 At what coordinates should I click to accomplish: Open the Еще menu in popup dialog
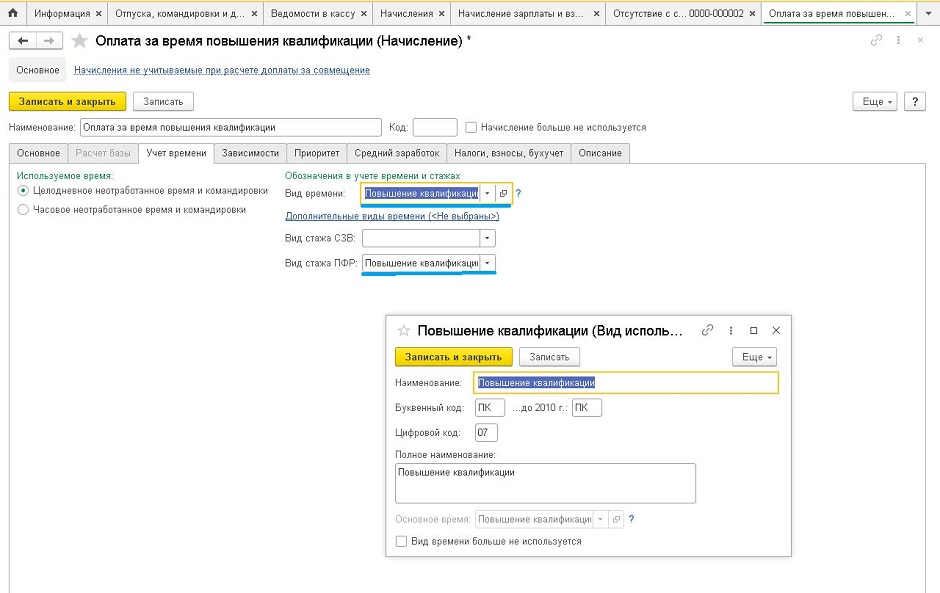tap(754, 357)
